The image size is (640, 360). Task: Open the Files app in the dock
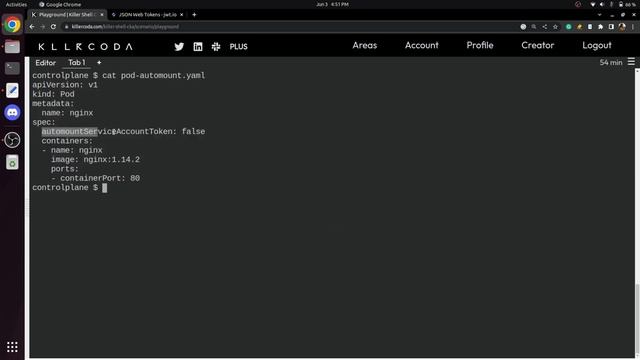[x=12, y=47]
